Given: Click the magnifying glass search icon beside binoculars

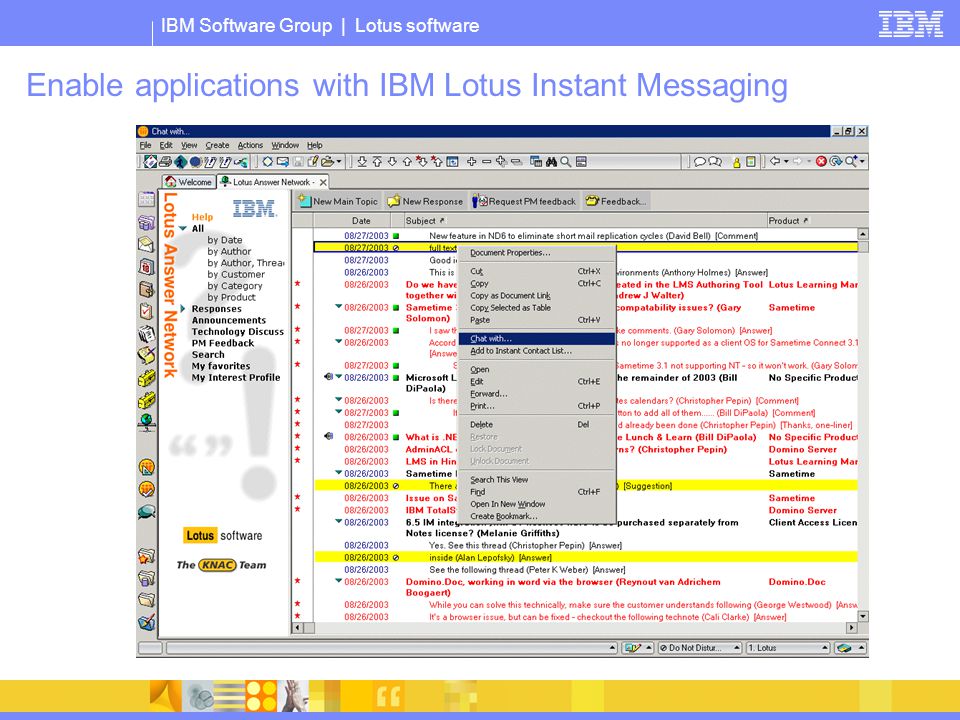Looking at the screenshot, I should click(566, 162).
